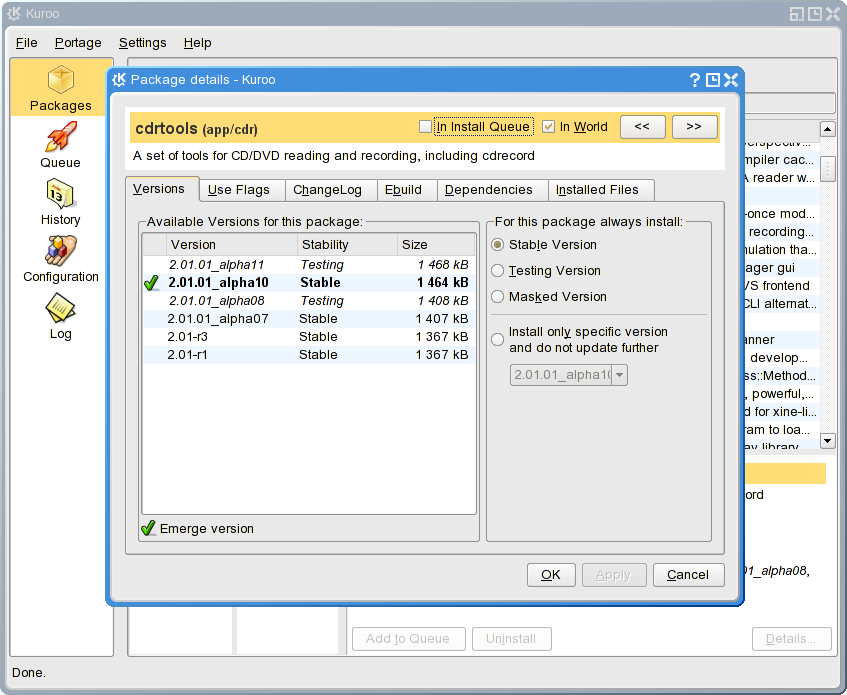Screen dimensions: 847x695
Task: Cancel the Package details dialog
Action: (x=688, y=575)
